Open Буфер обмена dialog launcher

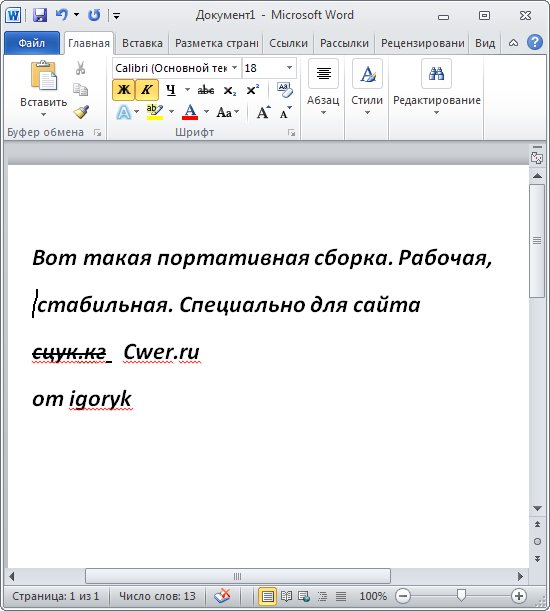tap(97, 133)
